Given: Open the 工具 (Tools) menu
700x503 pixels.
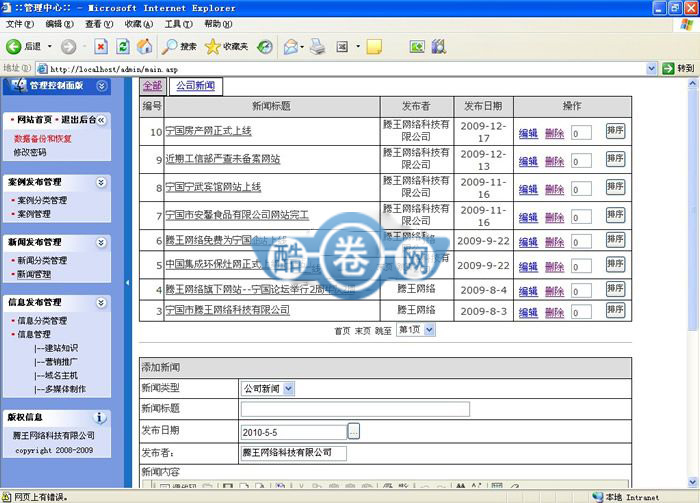Looking at the screenshot, I should click(179, 24).
